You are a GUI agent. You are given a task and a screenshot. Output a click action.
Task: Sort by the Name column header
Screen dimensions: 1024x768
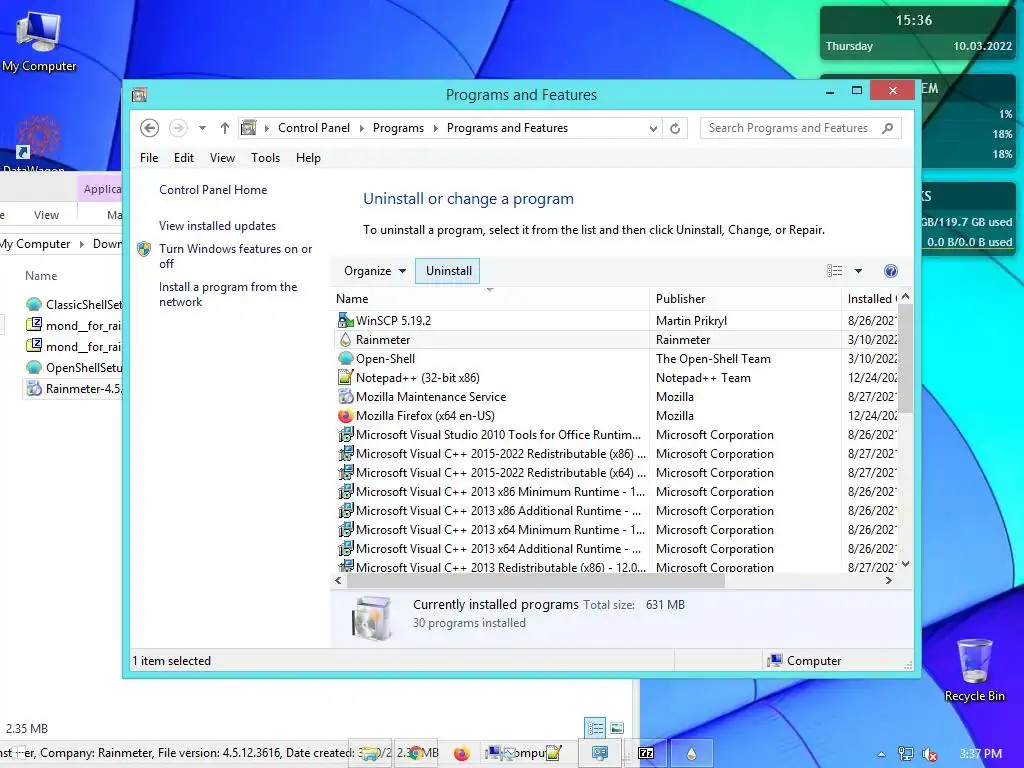click(x=490, y=298)
